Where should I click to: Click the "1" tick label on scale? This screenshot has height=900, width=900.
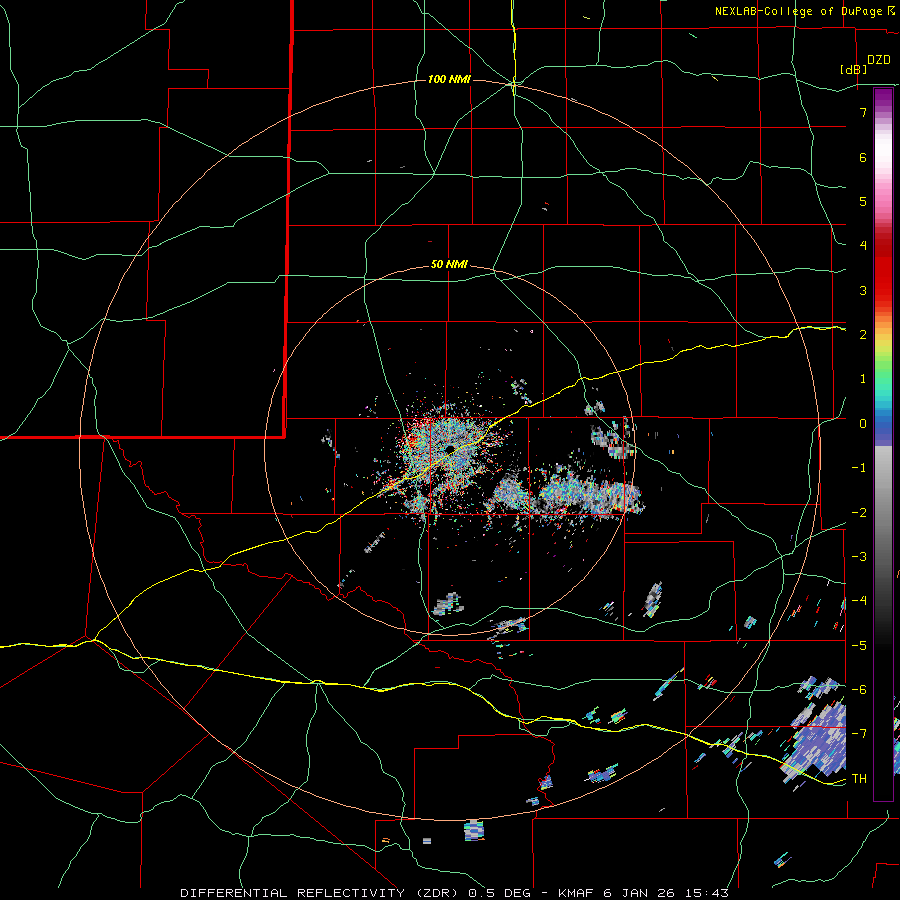tap(863, 378)
